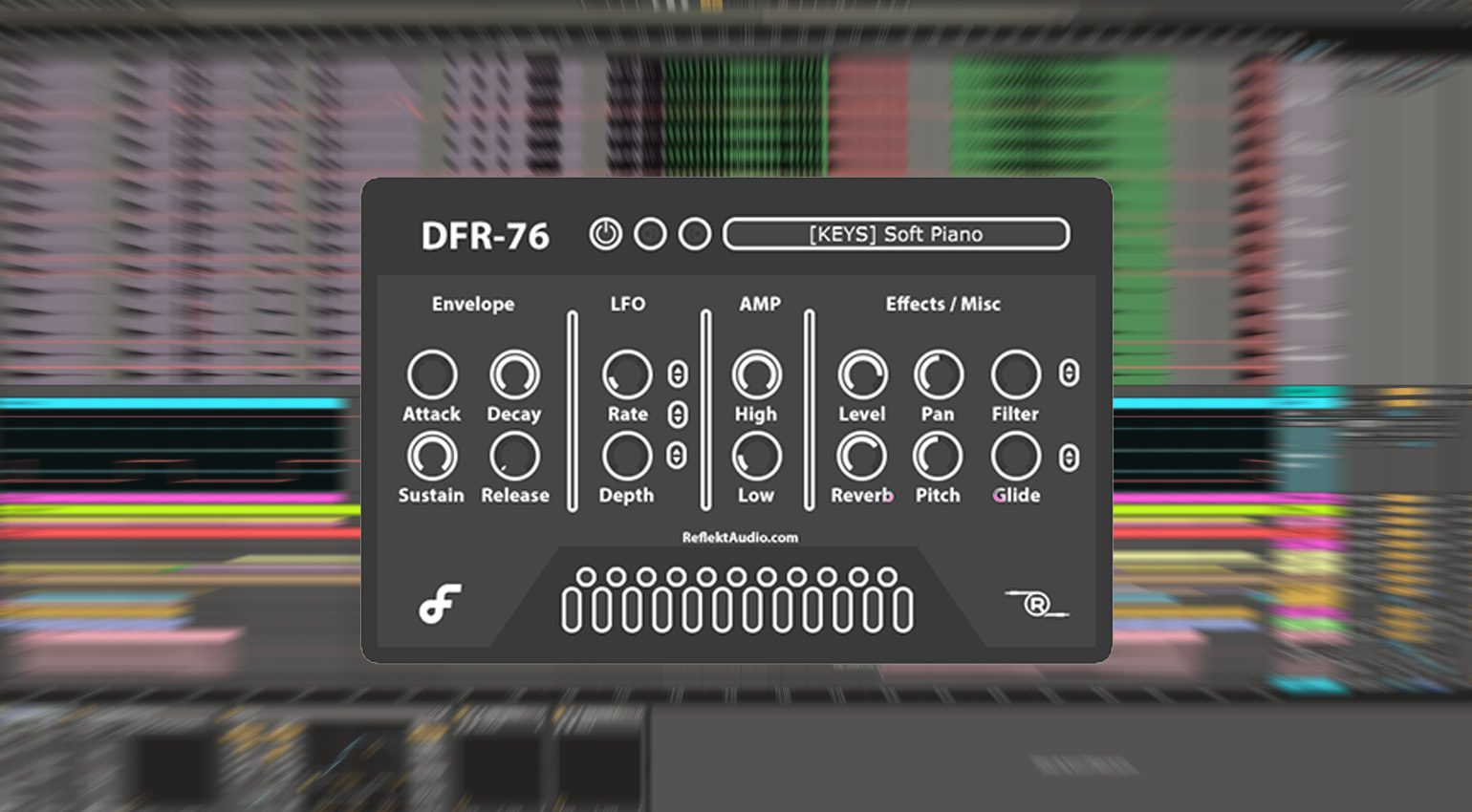Image resolution: width=1472 pixels, height=812 pixels.
Task: Click the Release knob
Action: click(514, 456)
